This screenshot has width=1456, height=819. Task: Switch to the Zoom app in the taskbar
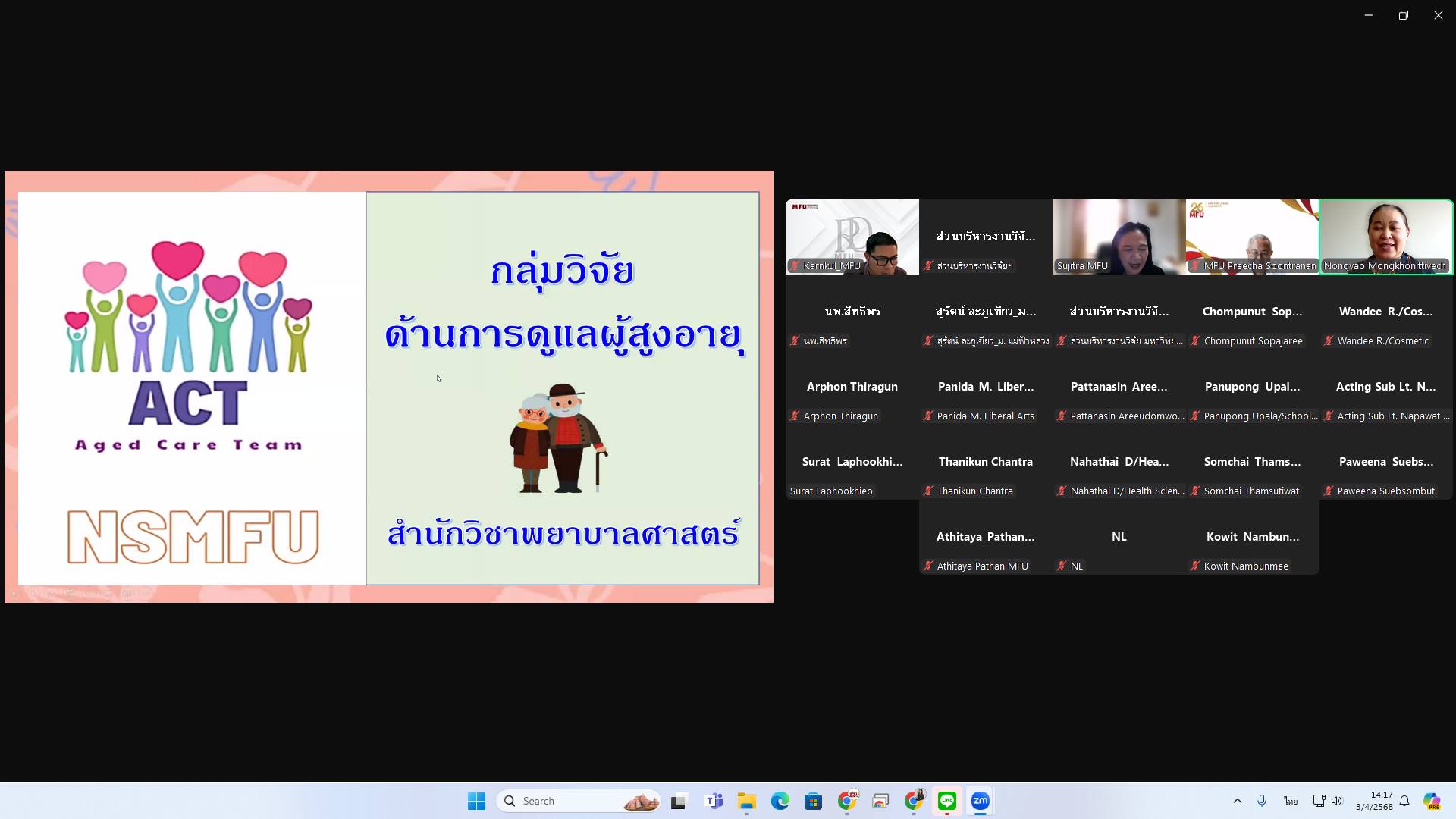click(x=981, y=801)
